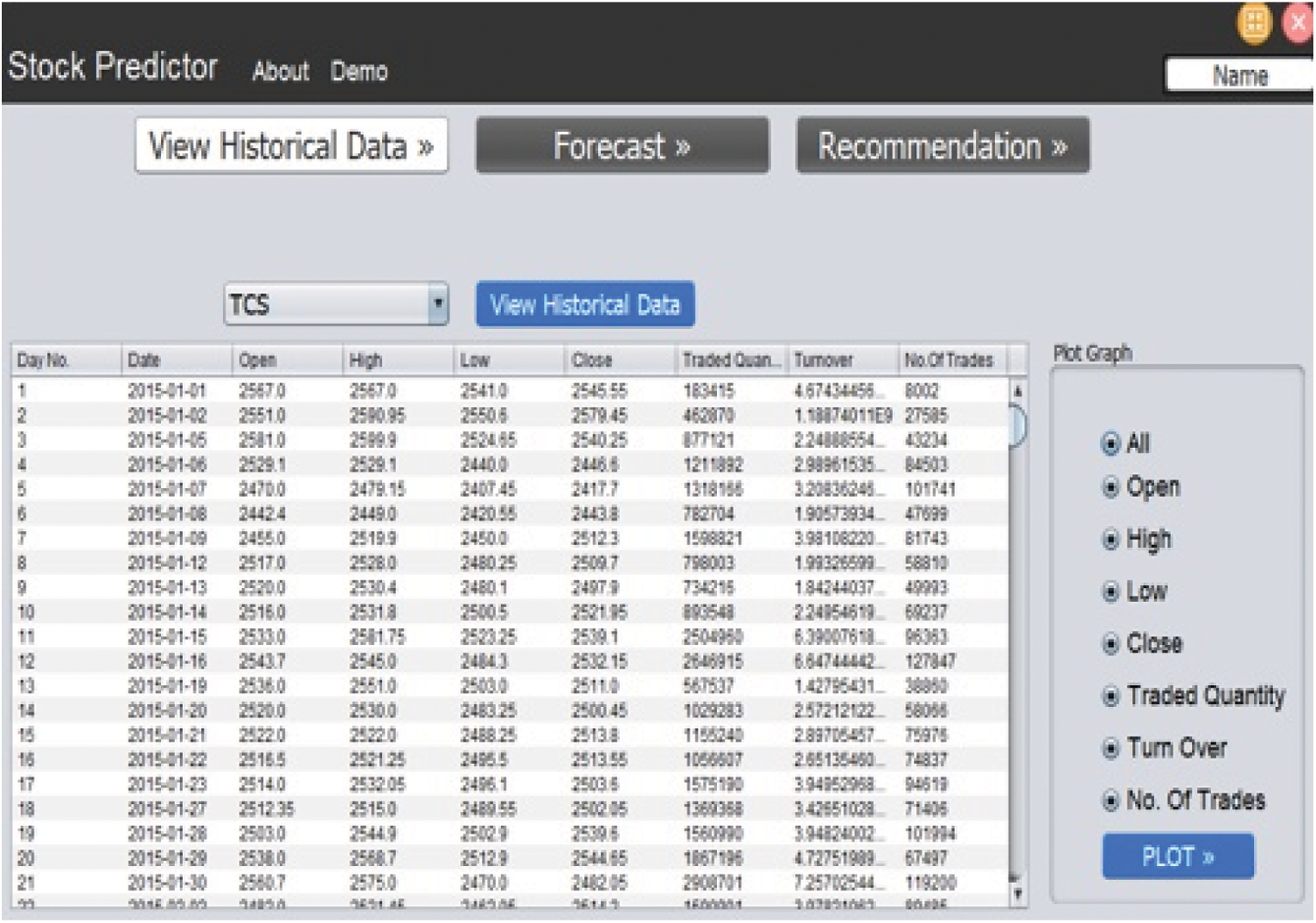
Task: Select the Open plot option
Action: [x=1111, y=487]
